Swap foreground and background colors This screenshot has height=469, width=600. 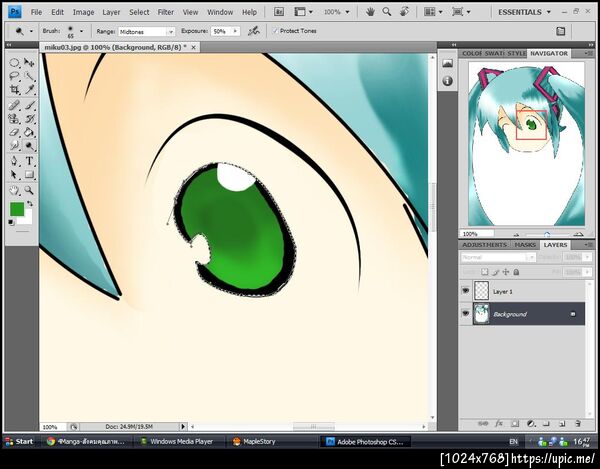pos(30,204)
